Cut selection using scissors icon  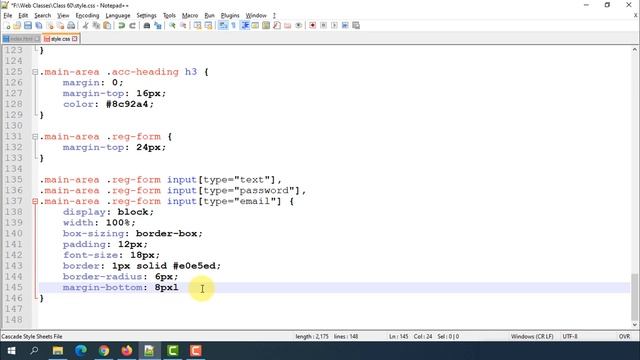(85, 26)
